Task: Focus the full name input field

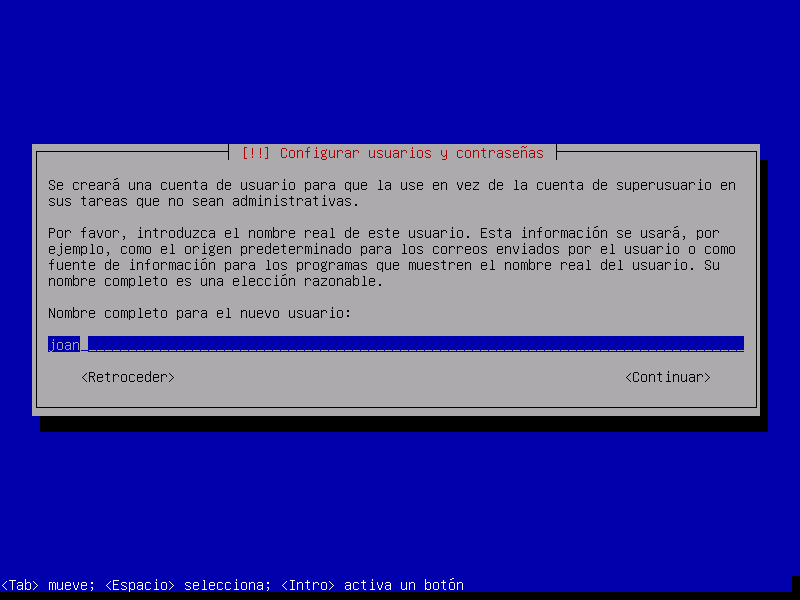Action: 396,344
